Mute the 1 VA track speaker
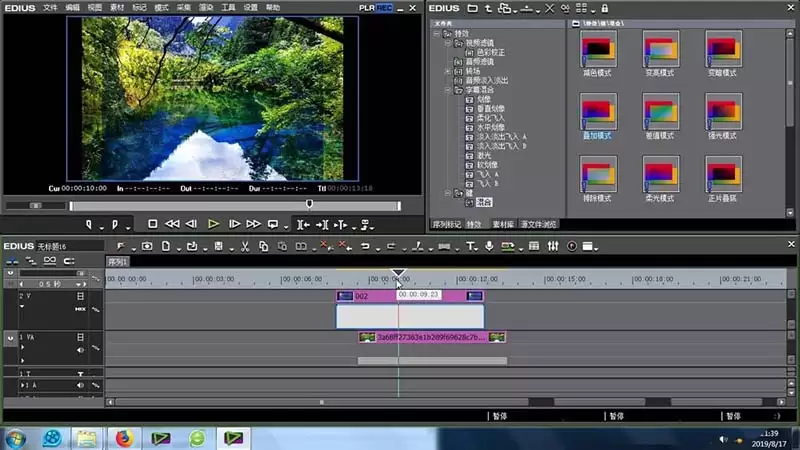 (x=80, y=350)
